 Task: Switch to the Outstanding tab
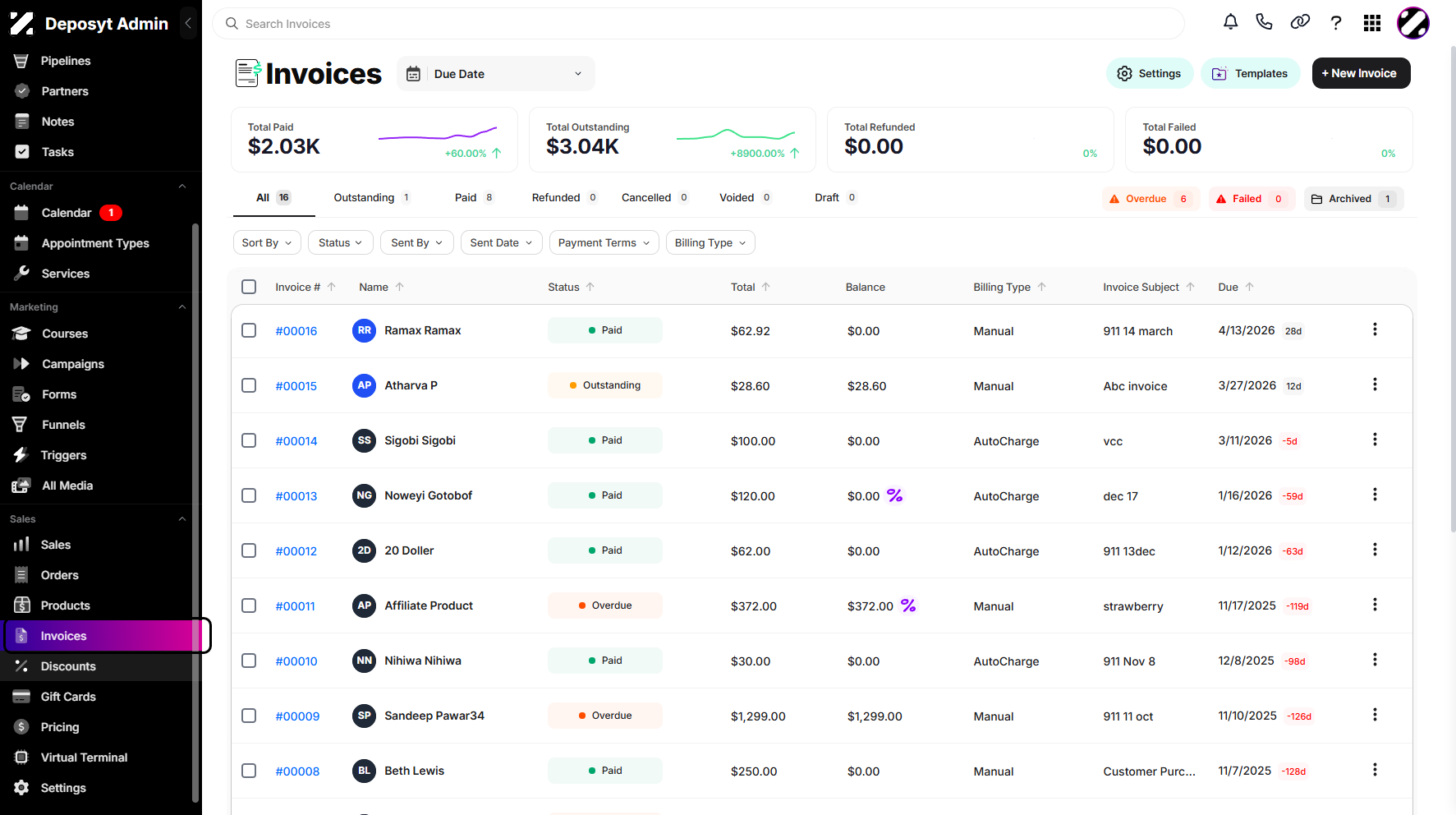[372, 197]
